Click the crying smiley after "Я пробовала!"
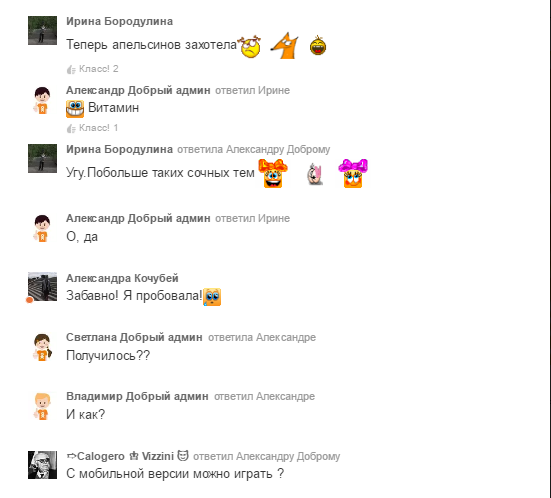Screen dimensions: 551x498 (x=212, y=297)
